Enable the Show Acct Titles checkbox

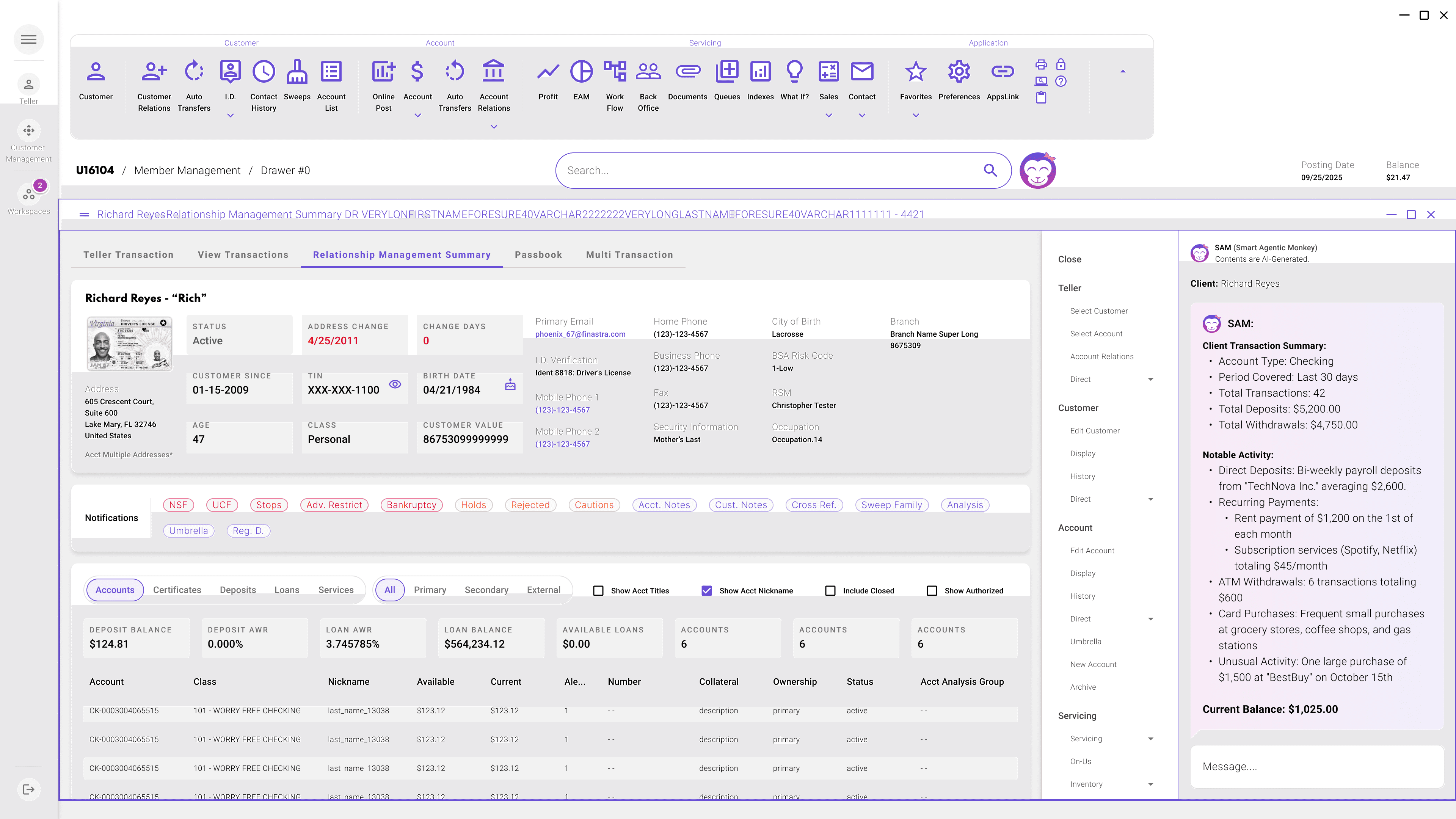(x=598, y=591)
